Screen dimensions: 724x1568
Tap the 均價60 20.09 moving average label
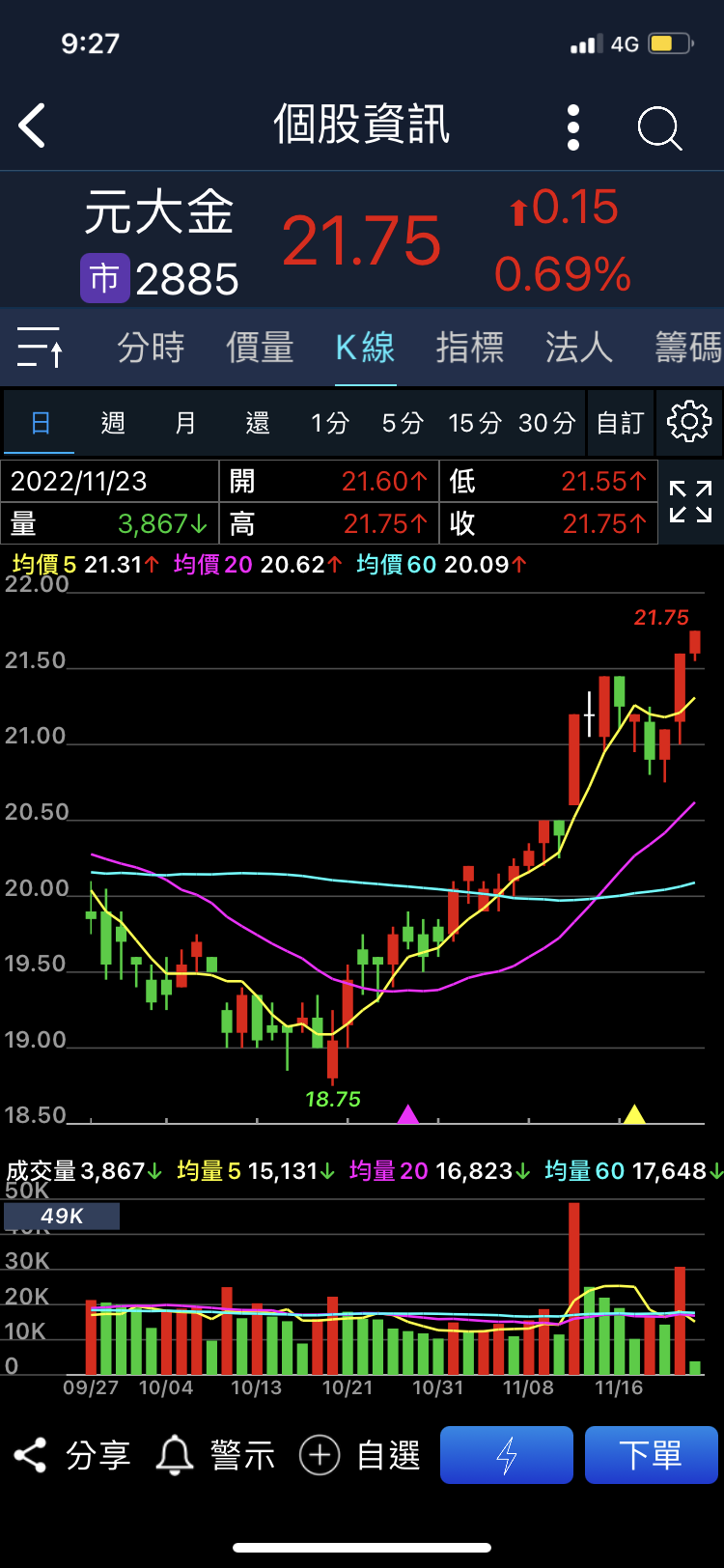tap(442, 565)
